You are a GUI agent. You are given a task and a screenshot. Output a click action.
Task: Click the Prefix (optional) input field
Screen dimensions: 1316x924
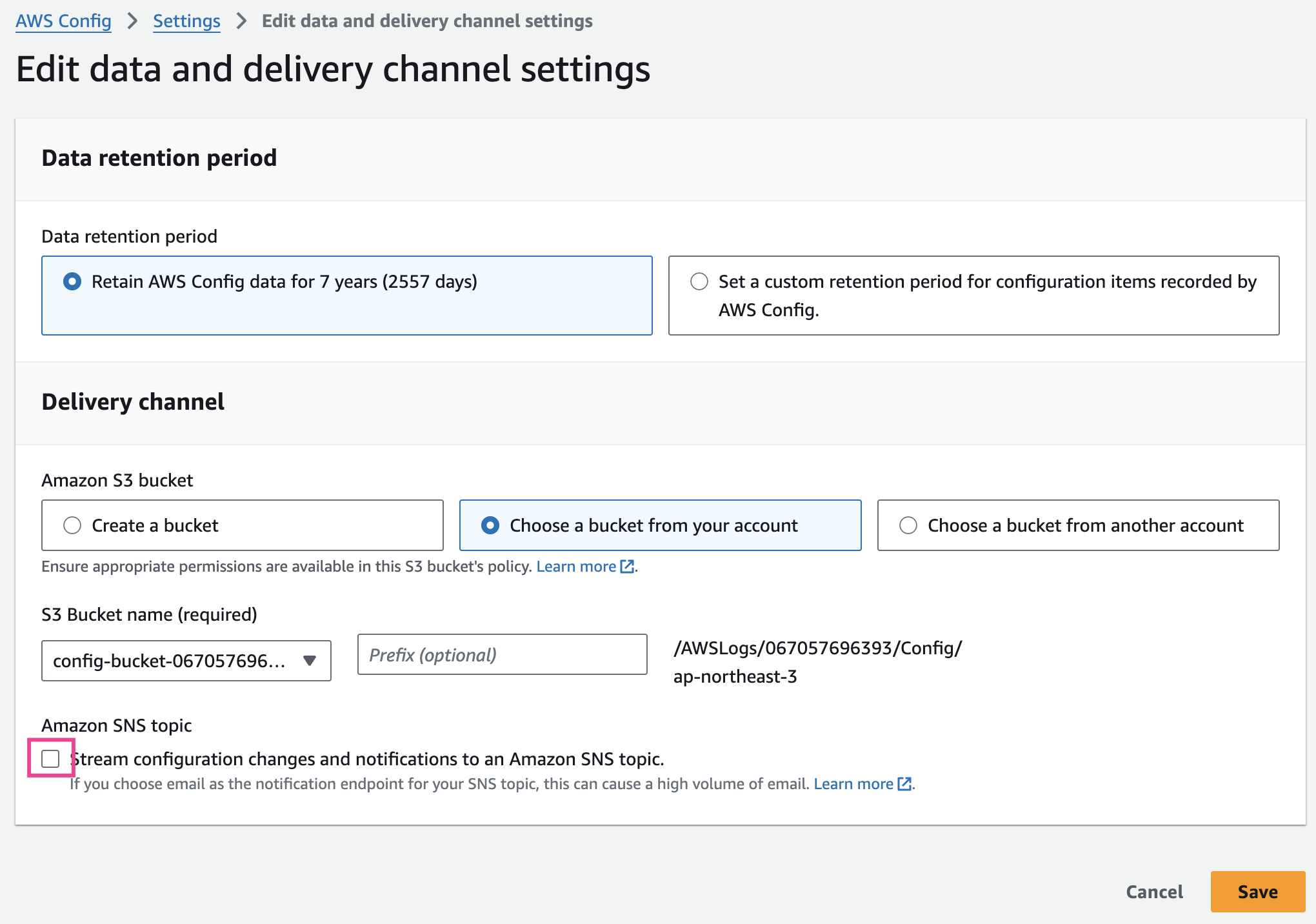click(502, 655)
